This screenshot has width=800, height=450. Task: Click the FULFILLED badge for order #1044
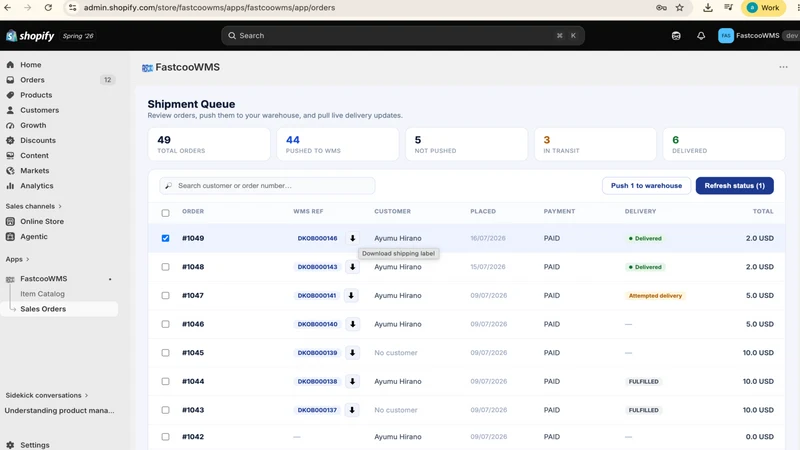[x=644, y=382]
